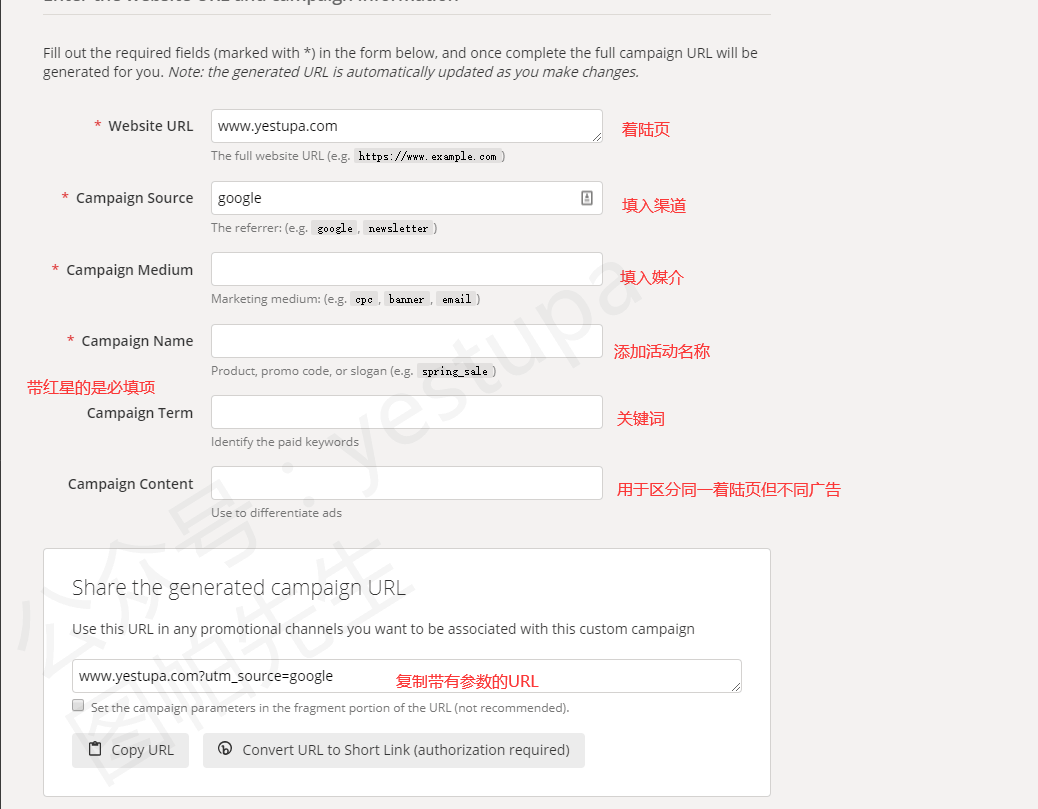This screenshot has height=809, width=1038.
Task: Click the 'google' example tag under Campaign Source
Action: 334,228
